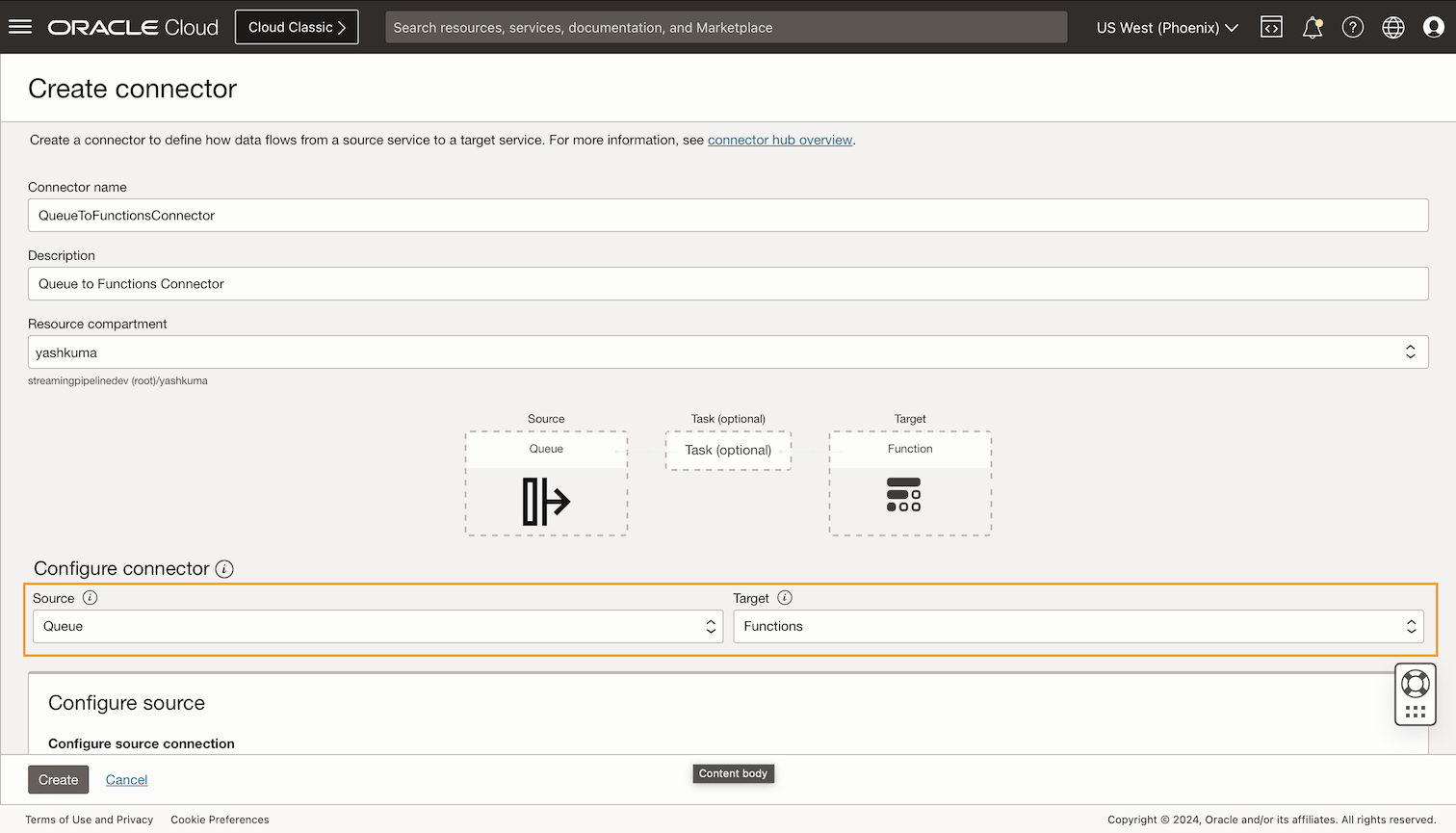The width and height of the screenshot is (1456, 833).
Task: Click the Create button
Action: (58, 779)
